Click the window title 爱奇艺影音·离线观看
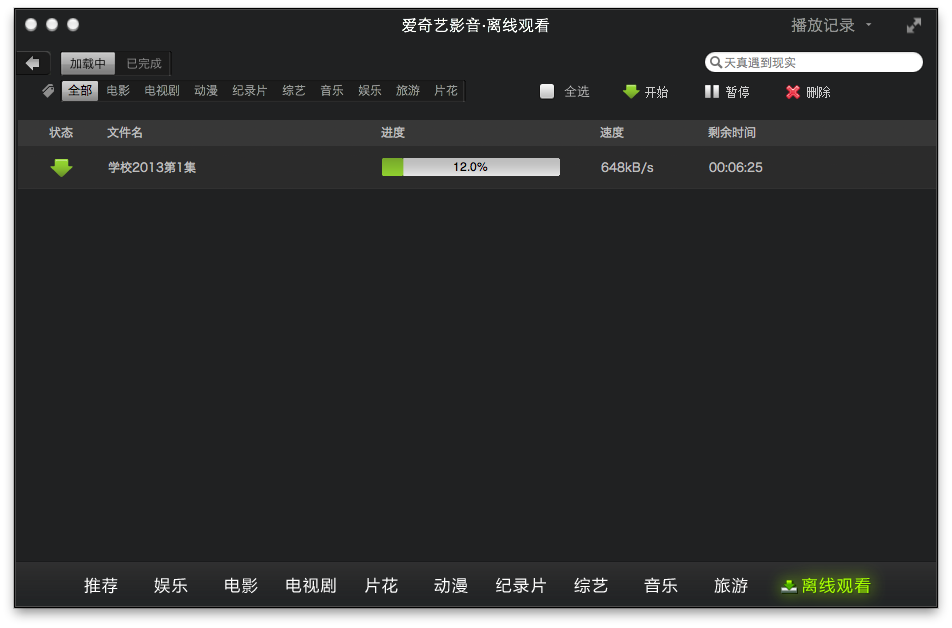The image size is (952, 628). [475, 26]
